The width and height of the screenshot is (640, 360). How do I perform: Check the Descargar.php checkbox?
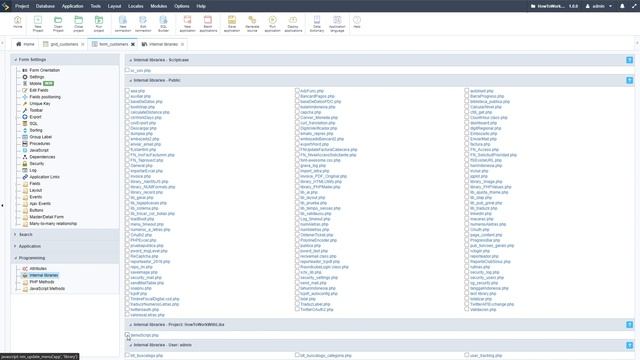coord(127,128)
